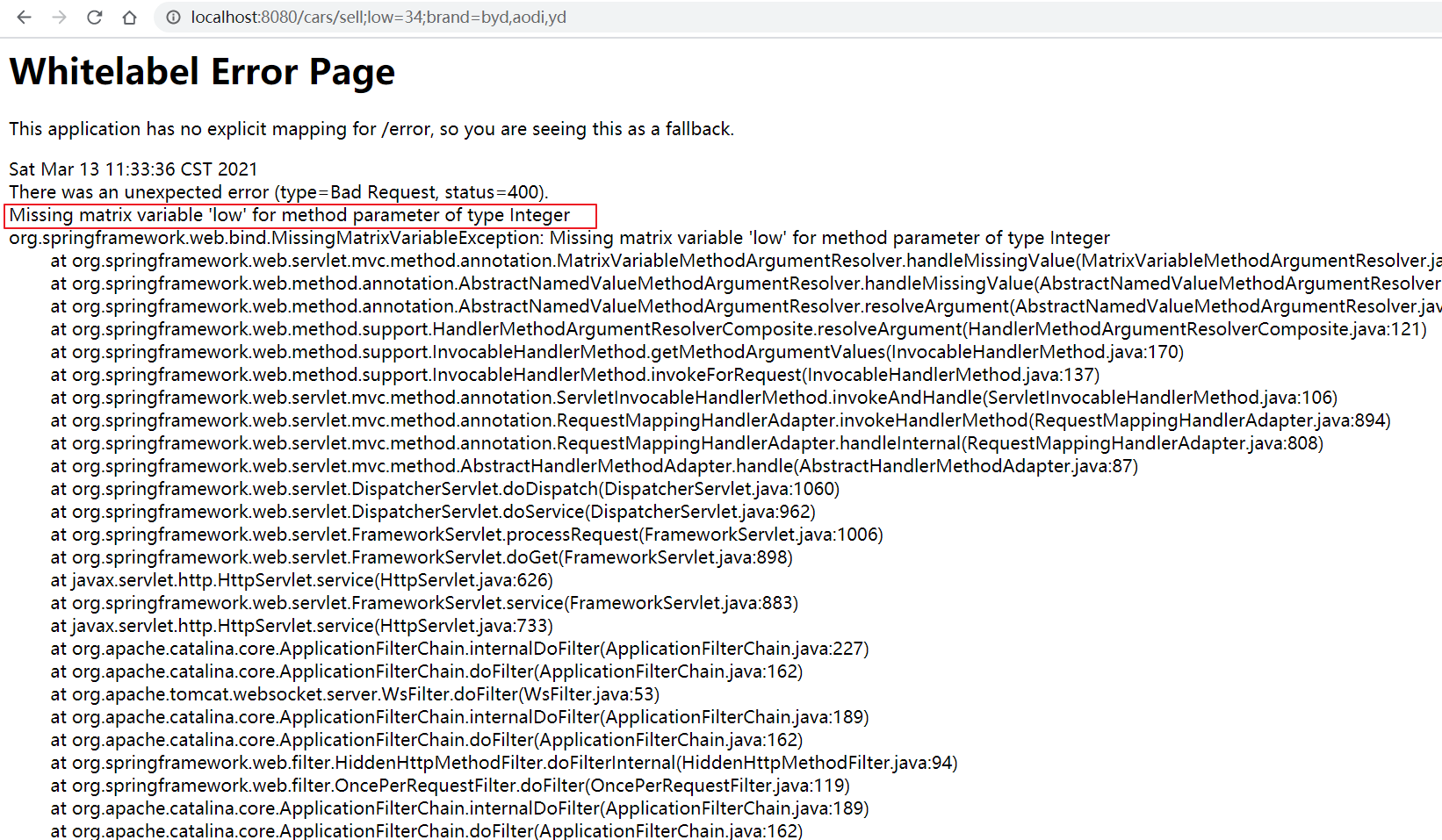This screenshot has width=1442, height=840.
Task: Click the WsFilter.doFilter stack line
Action: pyautogui.click(x=355, y=694)
